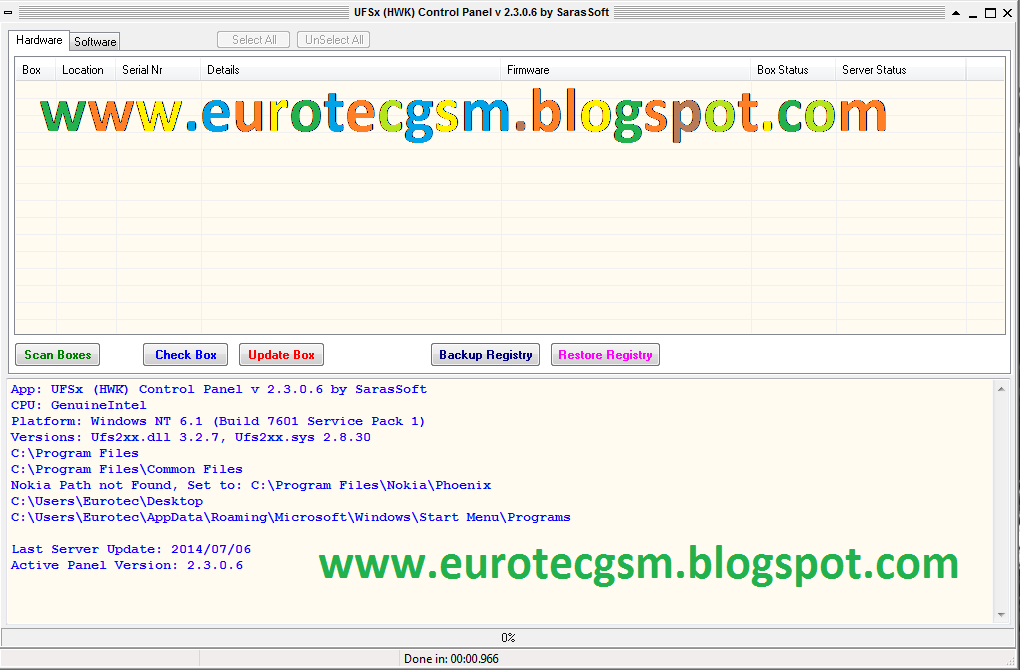Image resolution: width=1020 pixels, height=670 pixels.
Task: Click the 'App: UFSx (HWK) Control Panel' log line
Action: (219, 389)
